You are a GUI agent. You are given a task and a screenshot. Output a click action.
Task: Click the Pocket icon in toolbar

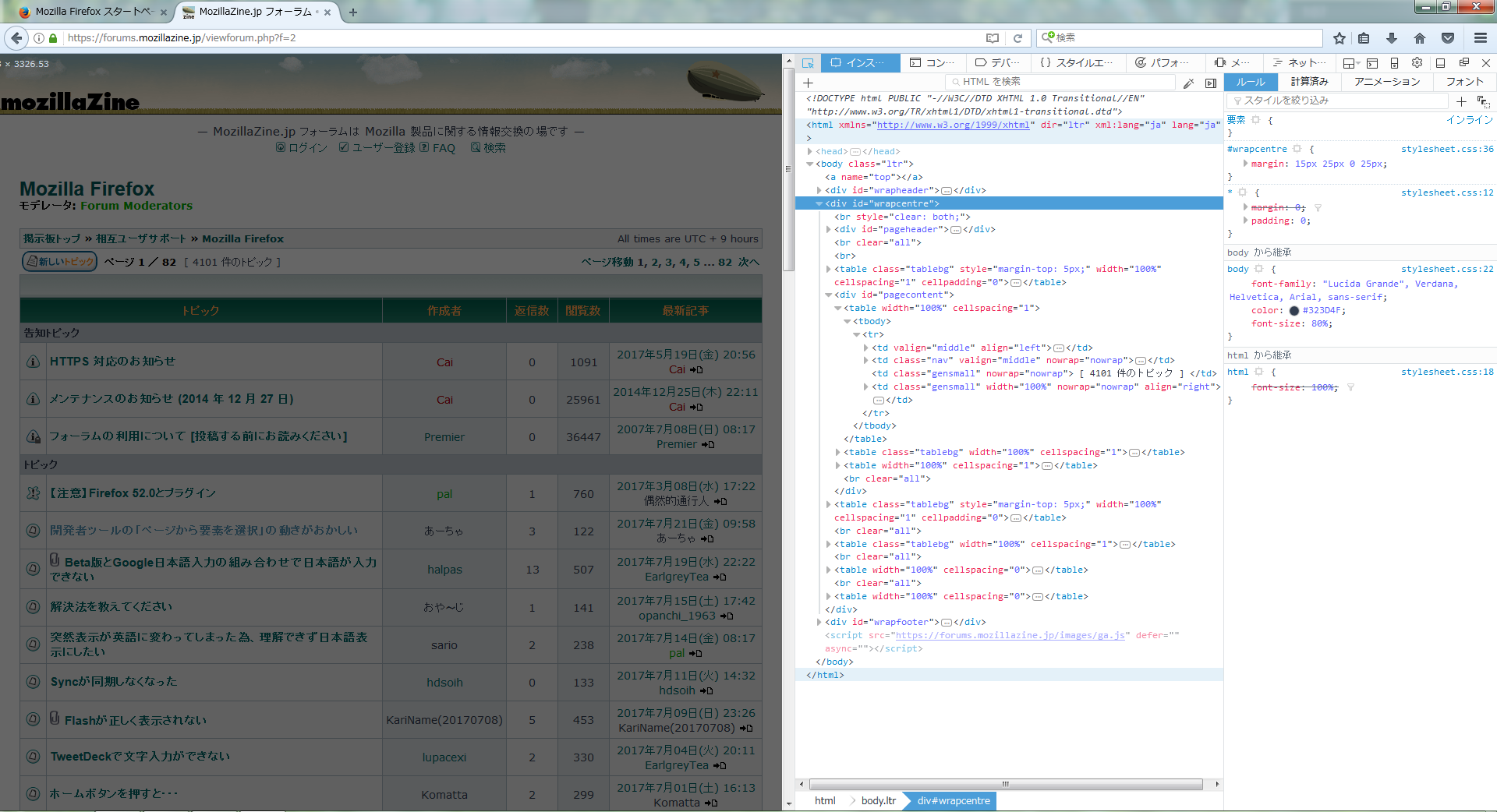click(1448, 37)
